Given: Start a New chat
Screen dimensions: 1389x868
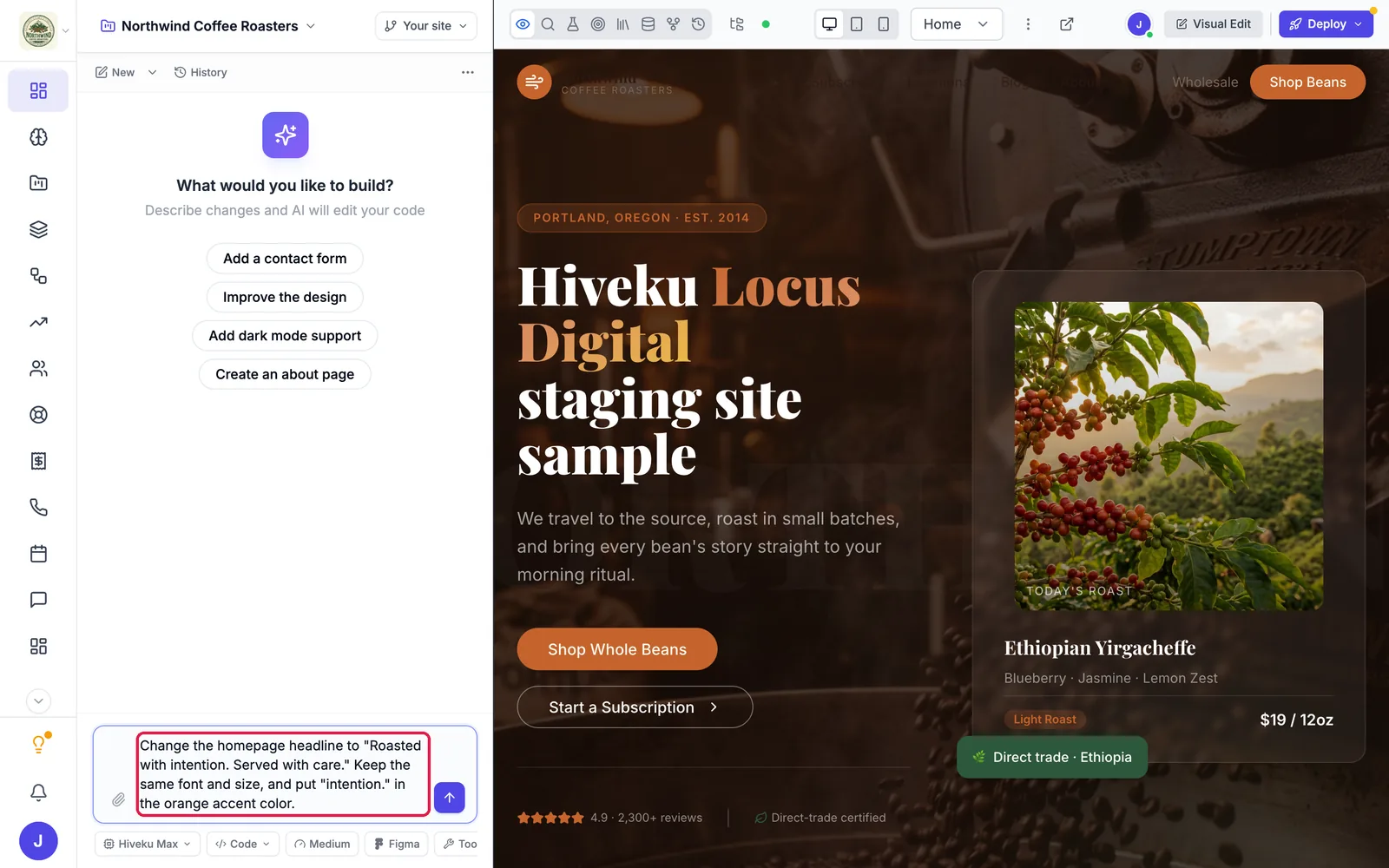Looking at the screenshot, I should [x=115, y=72].
